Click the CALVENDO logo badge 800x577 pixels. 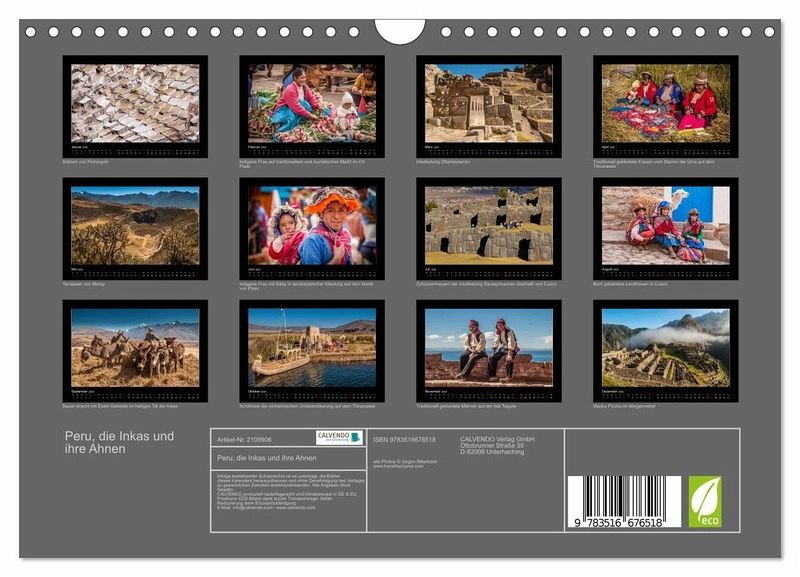(339, 437)
